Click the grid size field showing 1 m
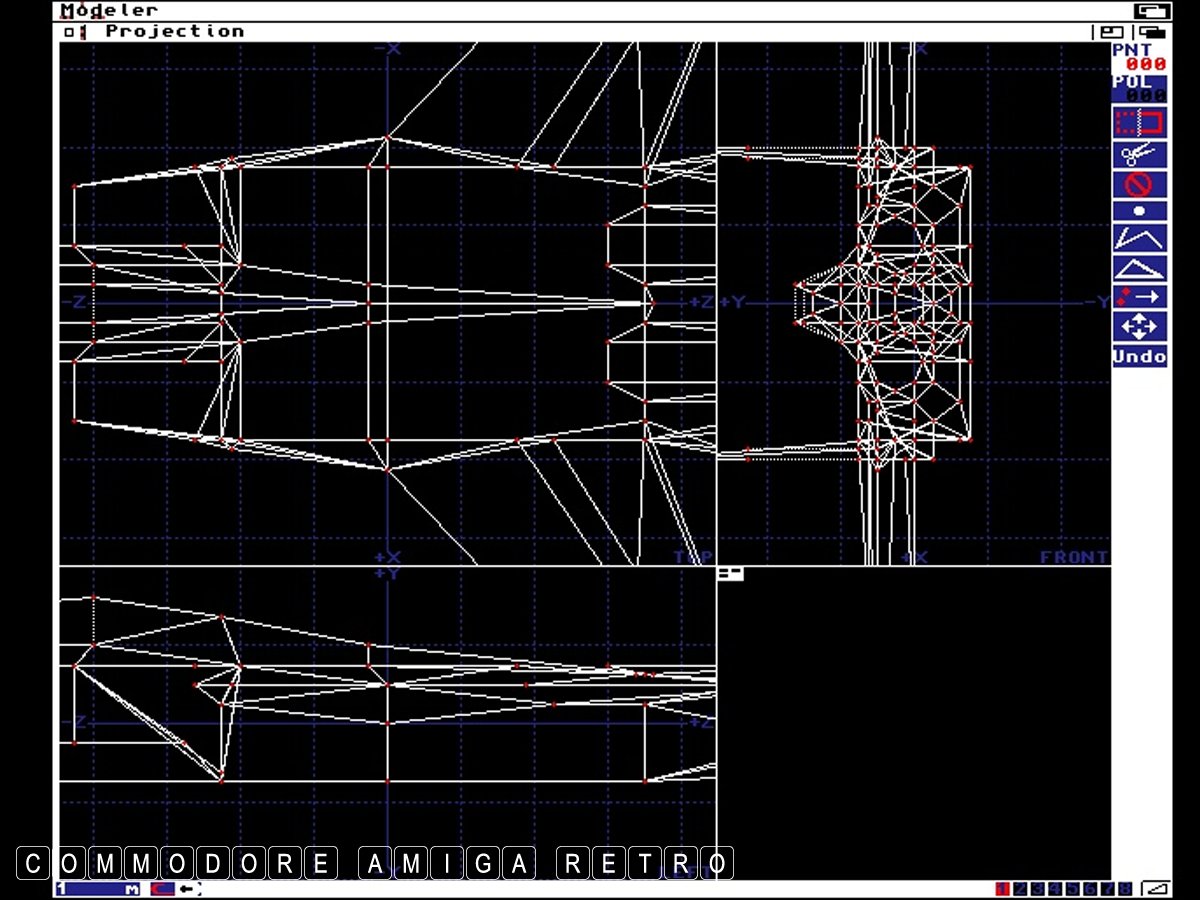The image size is (1200, 900). pos(99,888)
